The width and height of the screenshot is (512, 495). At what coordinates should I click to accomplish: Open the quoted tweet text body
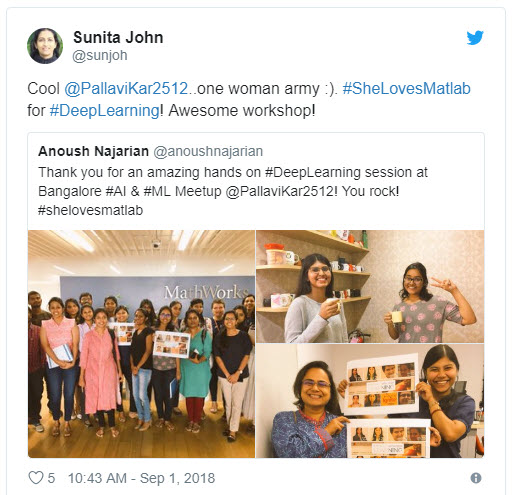(x=233, y=191)
